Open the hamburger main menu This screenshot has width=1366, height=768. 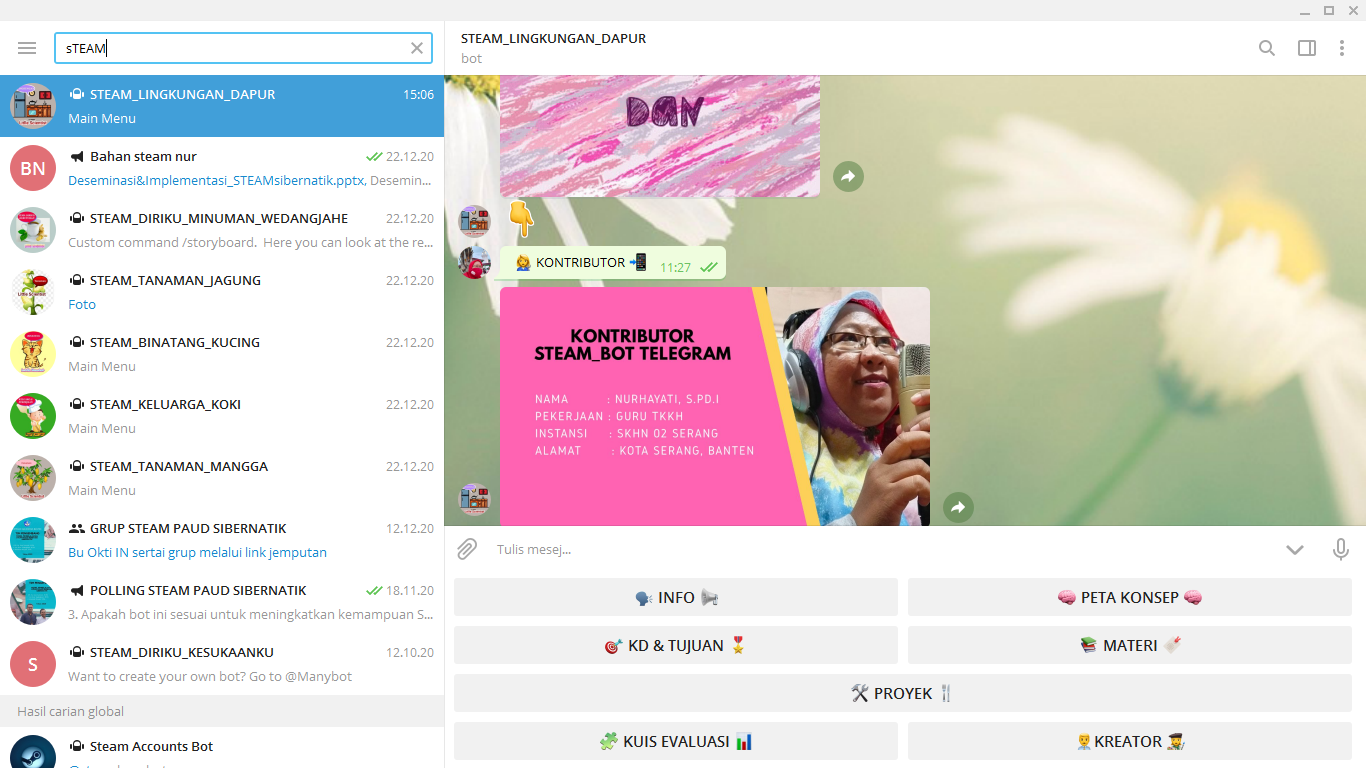[x=27, y=48]
